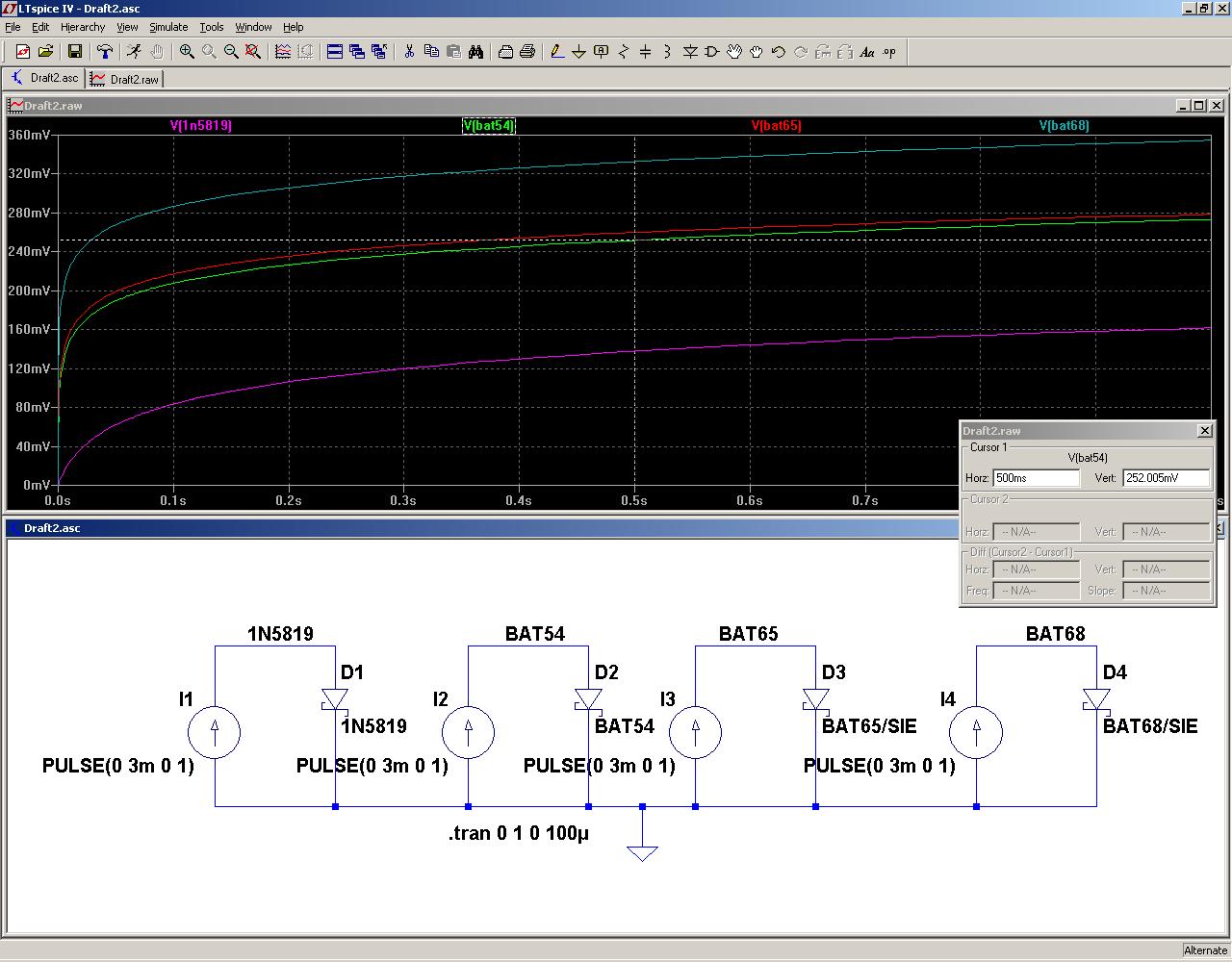Place an Inductor tool icon
The width and height of the screenshot is (1232, 962).
click(668, 52)
